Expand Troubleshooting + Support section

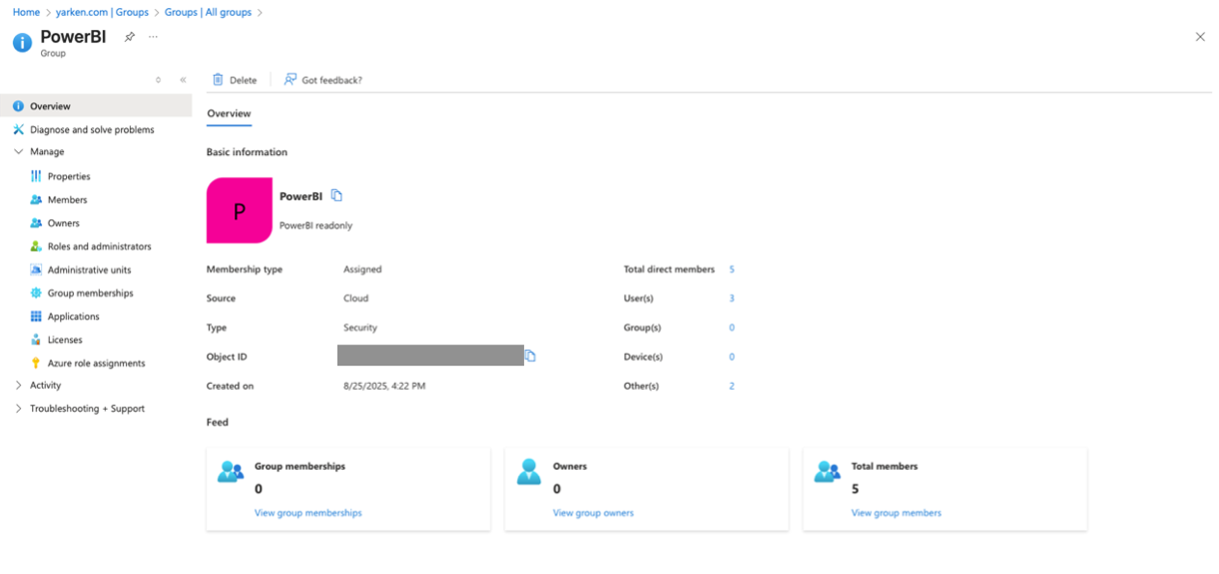(x=18, y=408)
